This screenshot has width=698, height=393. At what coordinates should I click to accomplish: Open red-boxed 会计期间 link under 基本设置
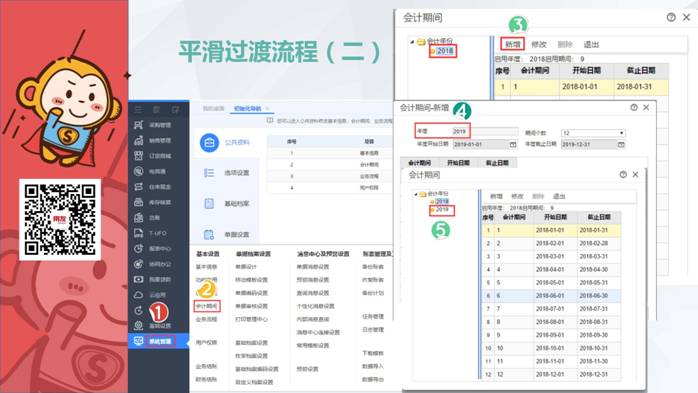(207, 306)
